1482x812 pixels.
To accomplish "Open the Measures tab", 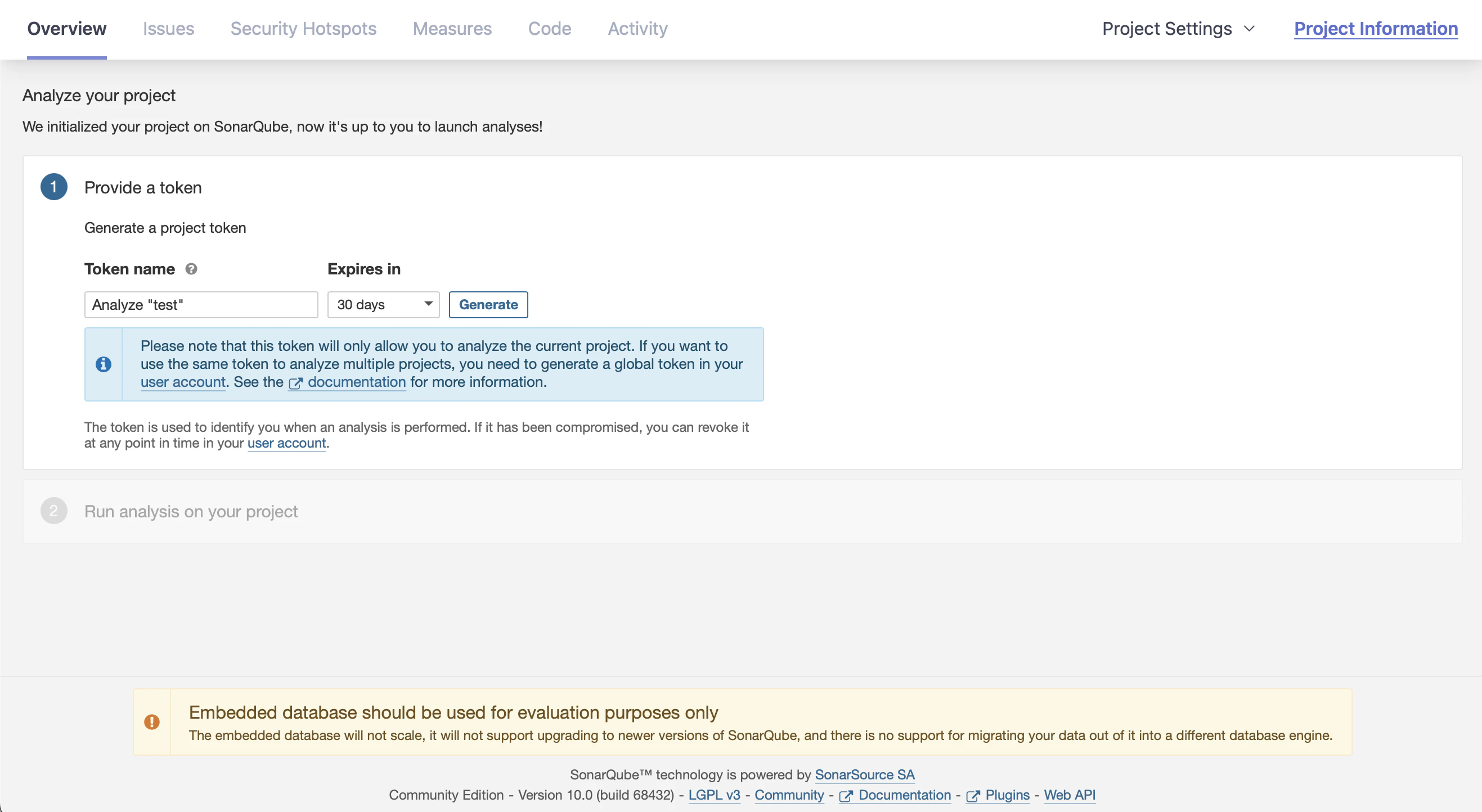I will click(452, 29).
